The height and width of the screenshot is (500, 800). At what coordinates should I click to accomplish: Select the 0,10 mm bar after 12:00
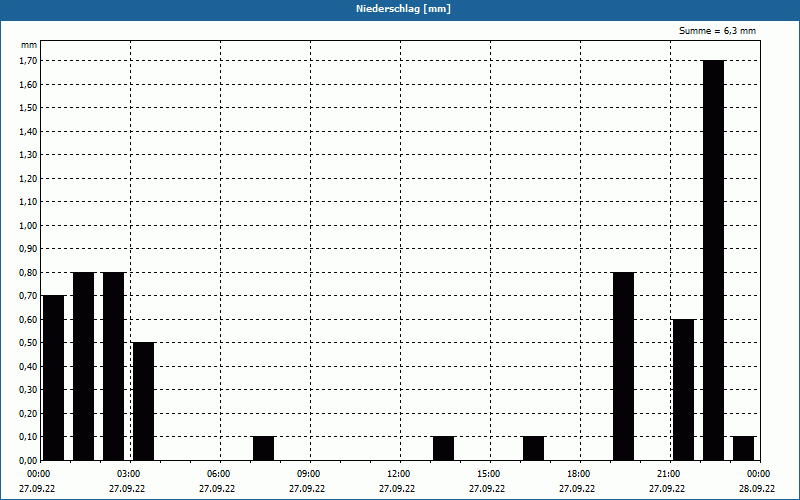click(x=443, y=448)
